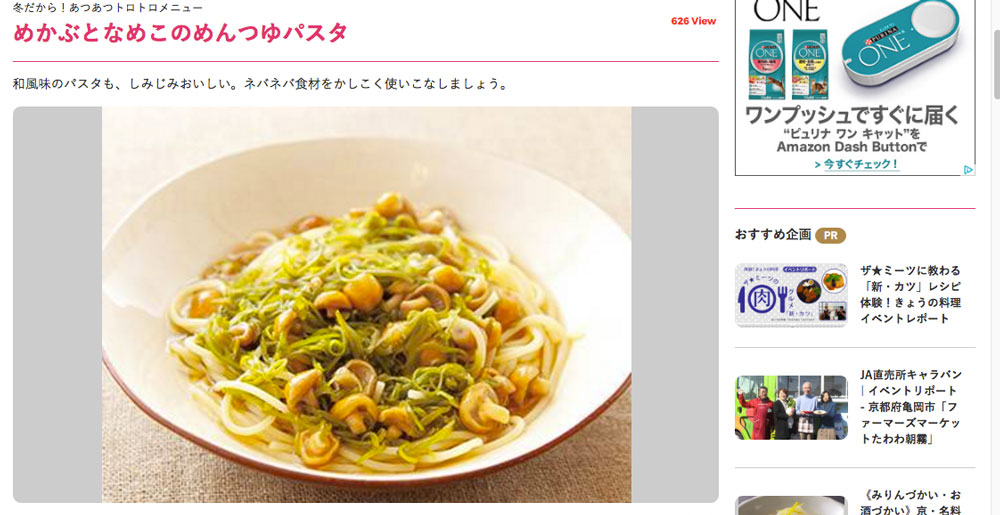
Task: Open the みりんづかい・お酒づかい article link
Action: click(x=911, y=502)
